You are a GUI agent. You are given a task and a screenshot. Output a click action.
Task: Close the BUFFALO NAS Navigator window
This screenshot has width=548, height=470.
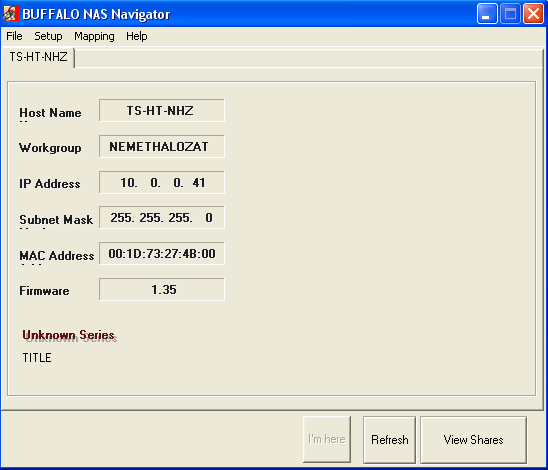(x=533, y=14)
